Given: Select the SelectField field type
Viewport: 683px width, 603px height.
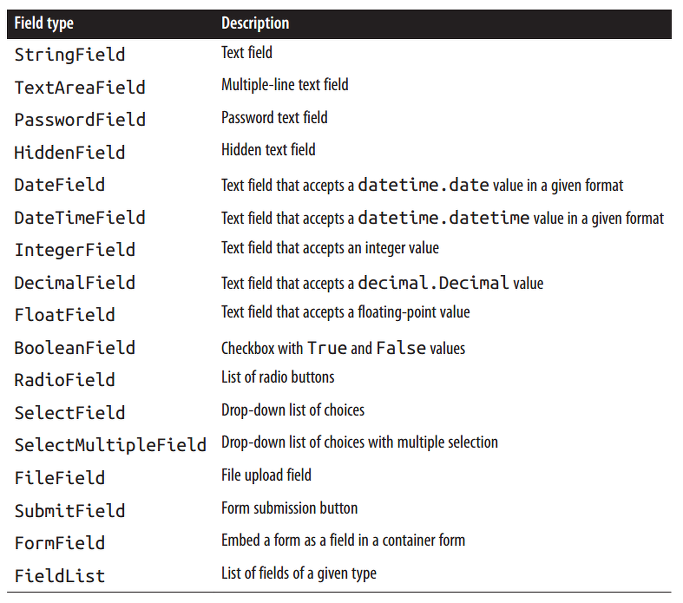Looking at the screenshot, I should tap(70, 413).
